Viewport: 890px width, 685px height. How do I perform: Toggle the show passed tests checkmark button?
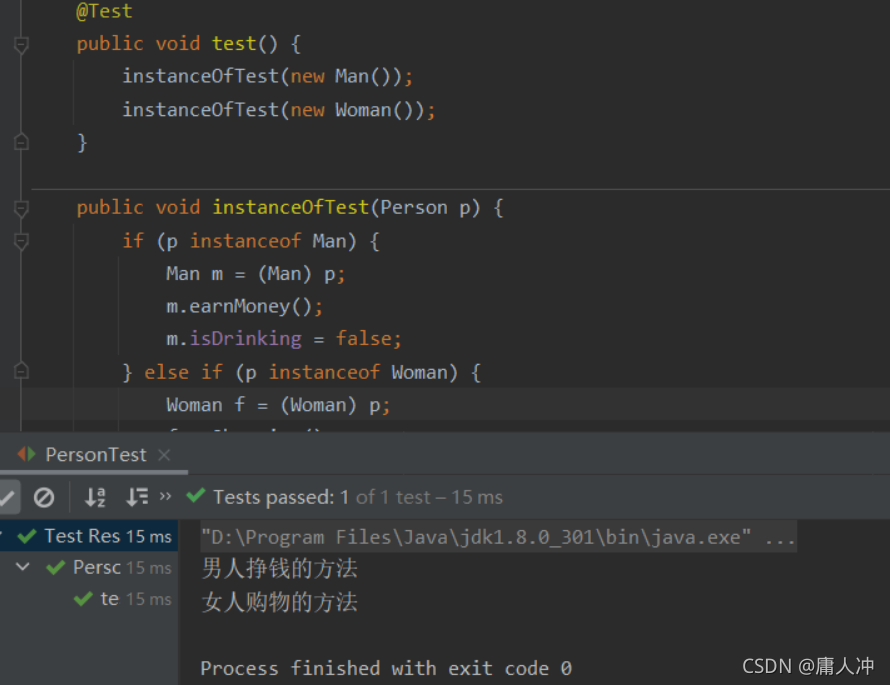pos(8,497)
